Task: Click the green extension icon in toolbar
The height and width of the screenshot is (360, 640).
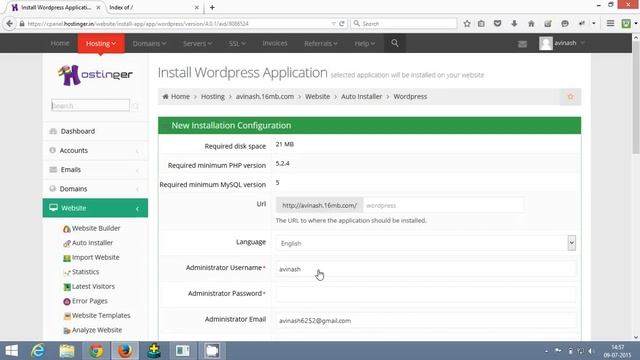Action: pos(626,24)
